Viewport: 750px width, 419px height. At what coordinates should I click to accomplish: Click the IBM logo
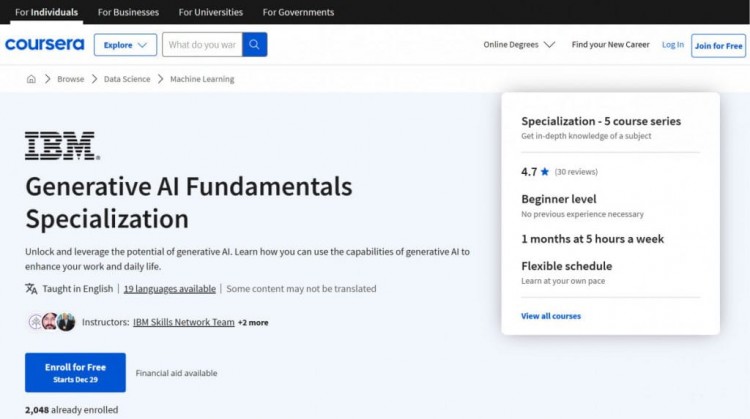coord(63,145)
